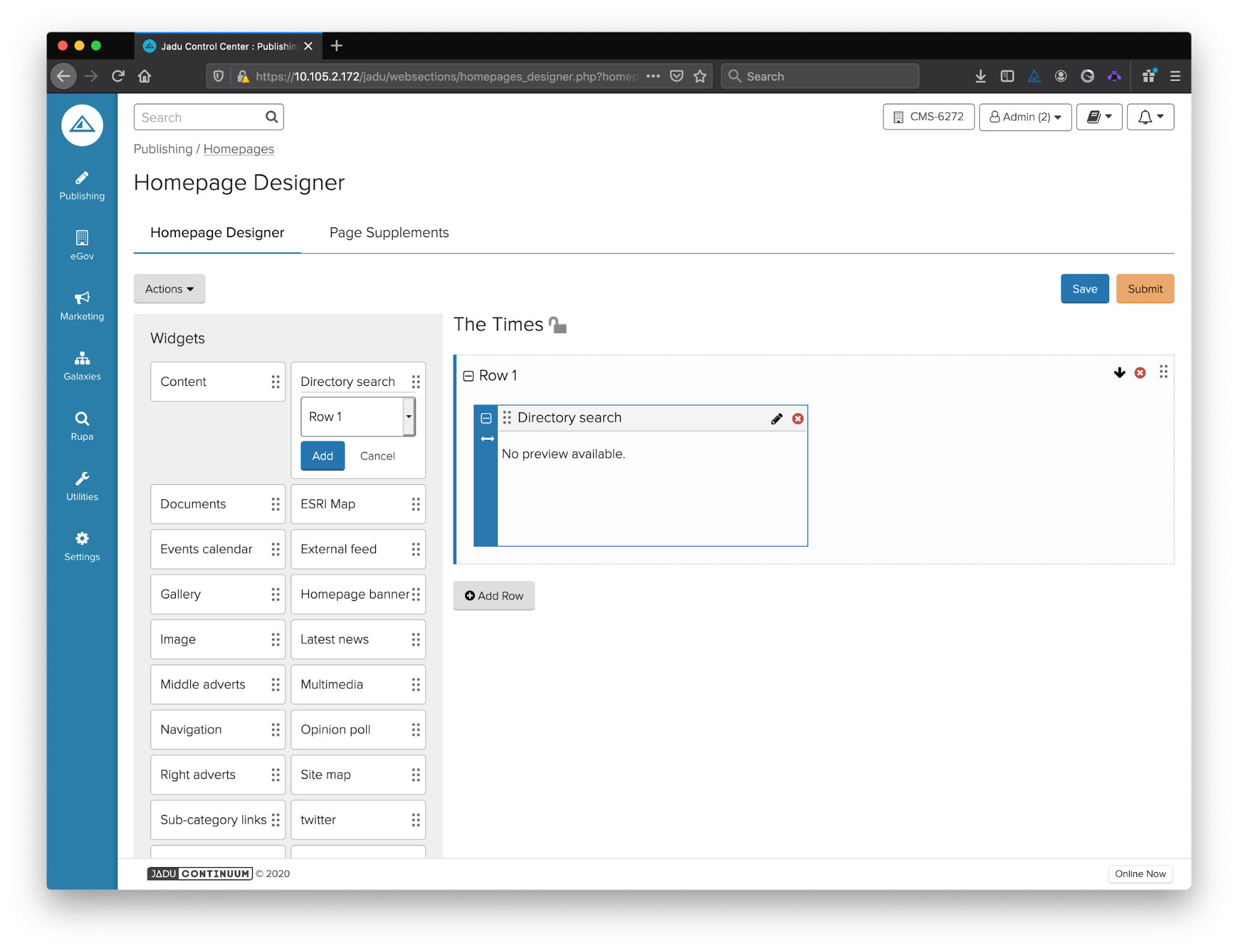Click the widget width resize arrow
Screen dimensions: 1238x952
click(487, 439)
